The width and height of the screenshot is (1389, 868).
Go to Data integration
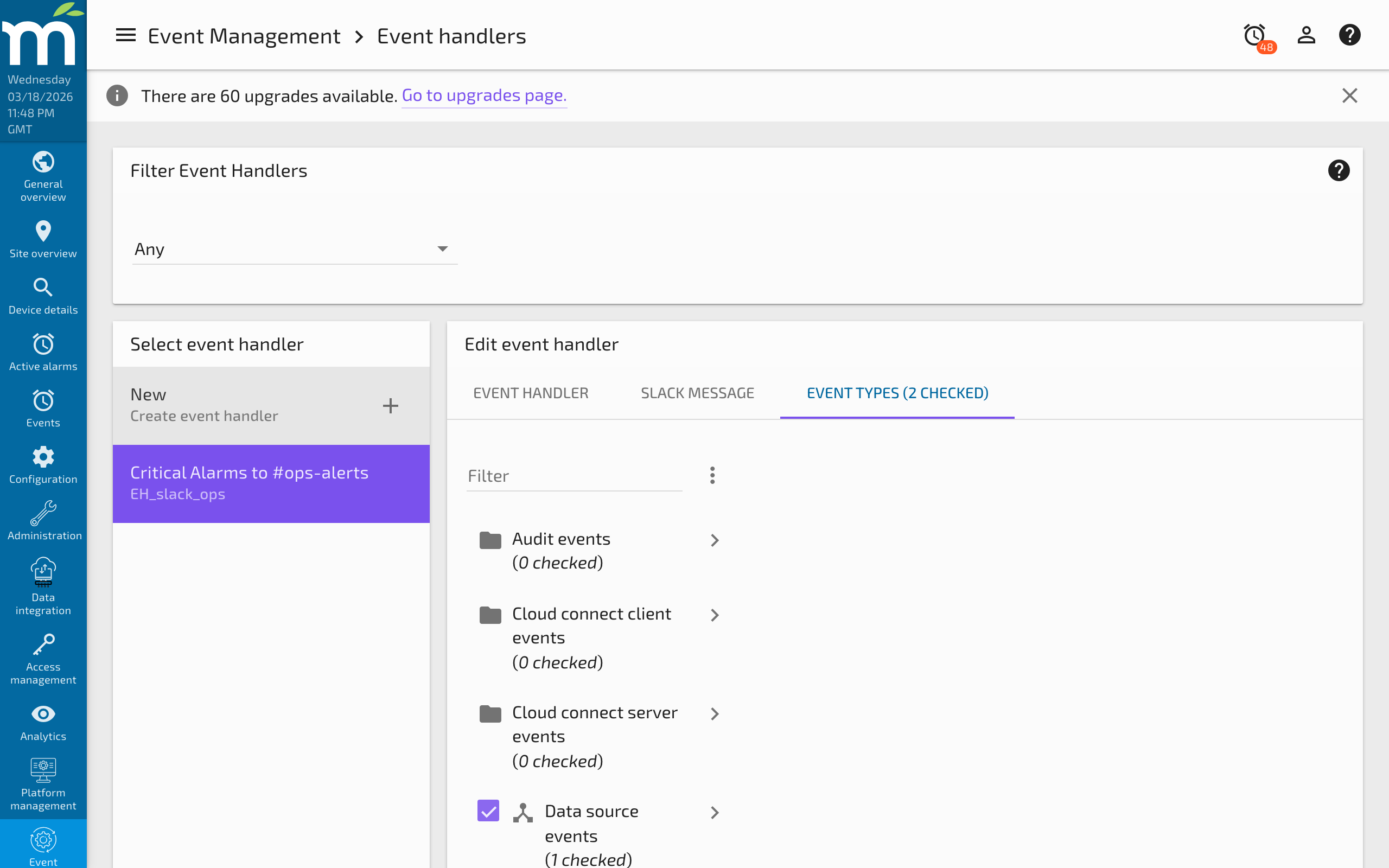click(x=43, y=585)
